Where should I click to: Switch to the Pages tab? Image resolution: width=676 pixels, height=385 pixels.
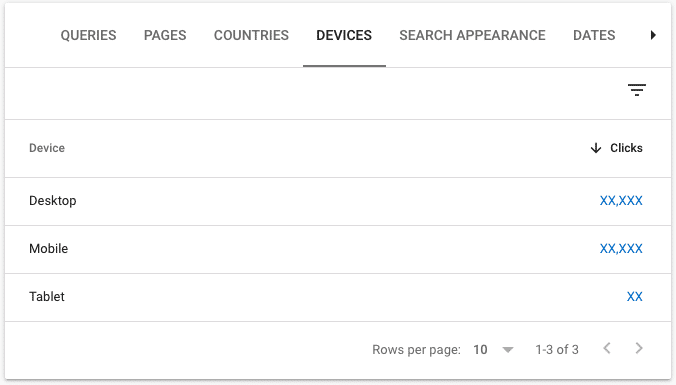click(x=165, y=35)
